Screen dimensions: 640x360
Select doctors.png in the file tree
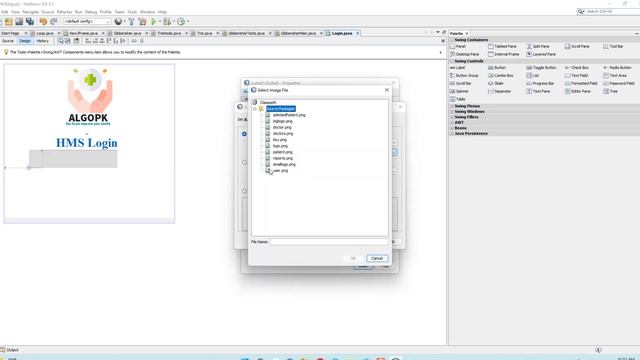pyautogui.click(x=282, y=133)
